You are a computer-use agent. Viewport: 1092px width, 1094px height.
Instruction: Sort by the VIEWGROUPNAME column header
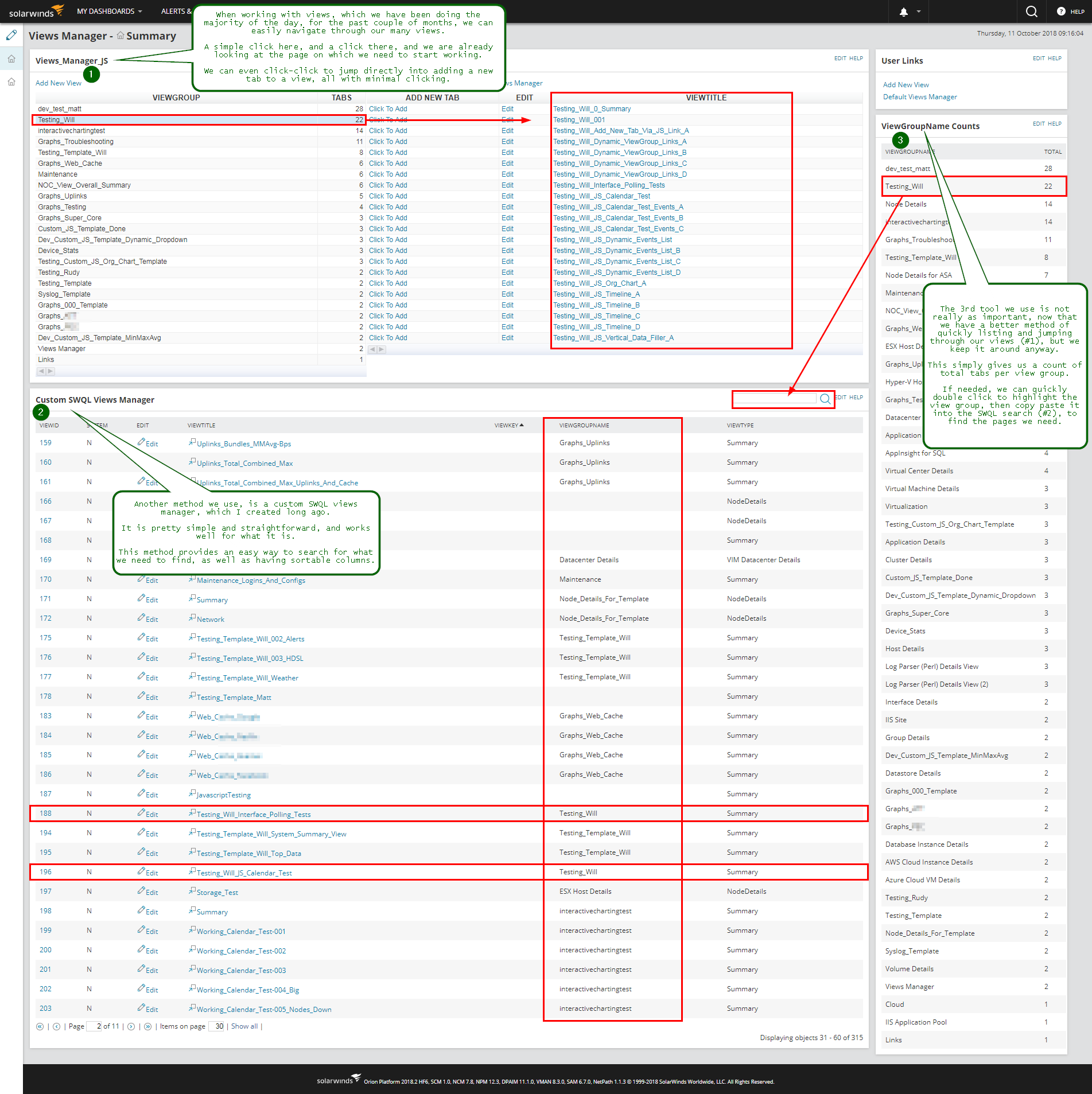pos(584,425)
